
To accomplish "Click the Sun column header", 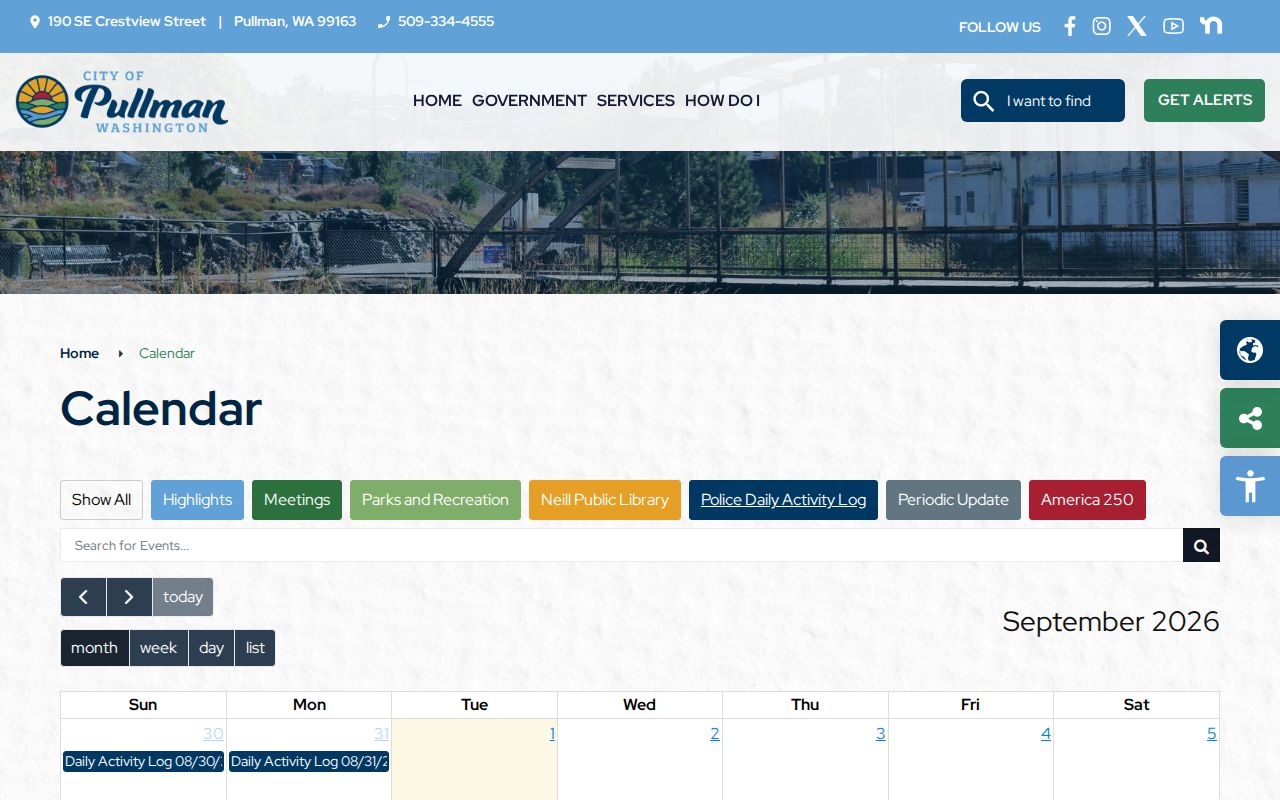I will [x=143, y=705].
